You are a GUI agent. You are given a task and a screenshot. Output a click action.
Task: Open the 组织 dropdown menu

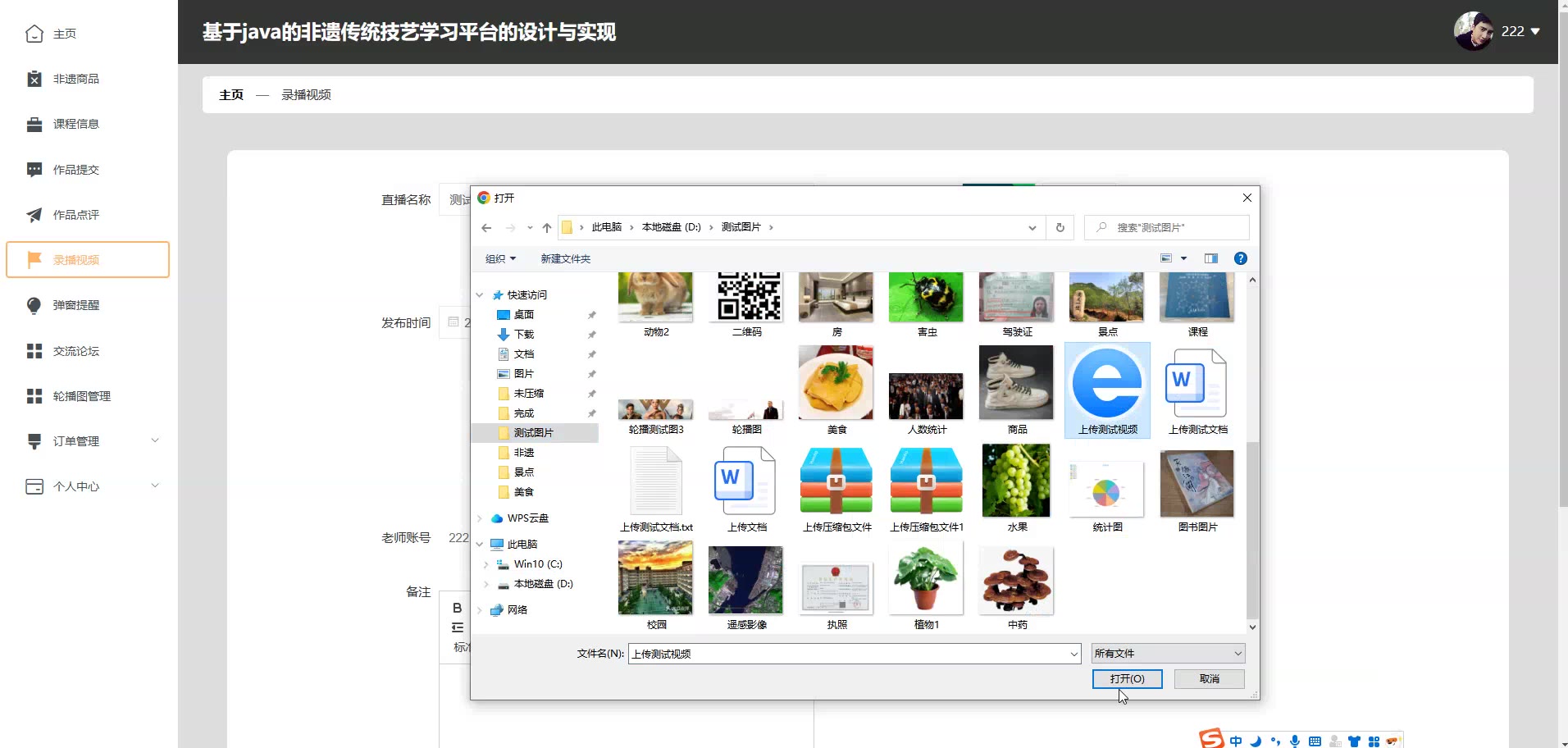click(x=500, y=259)
